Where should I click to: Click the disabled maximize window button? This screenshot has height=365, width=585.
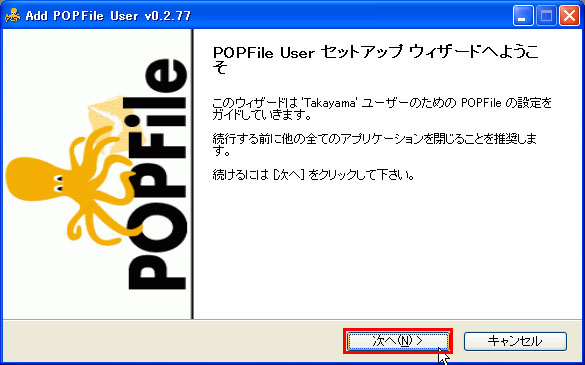pyautogui.click(x=546, y=16)
